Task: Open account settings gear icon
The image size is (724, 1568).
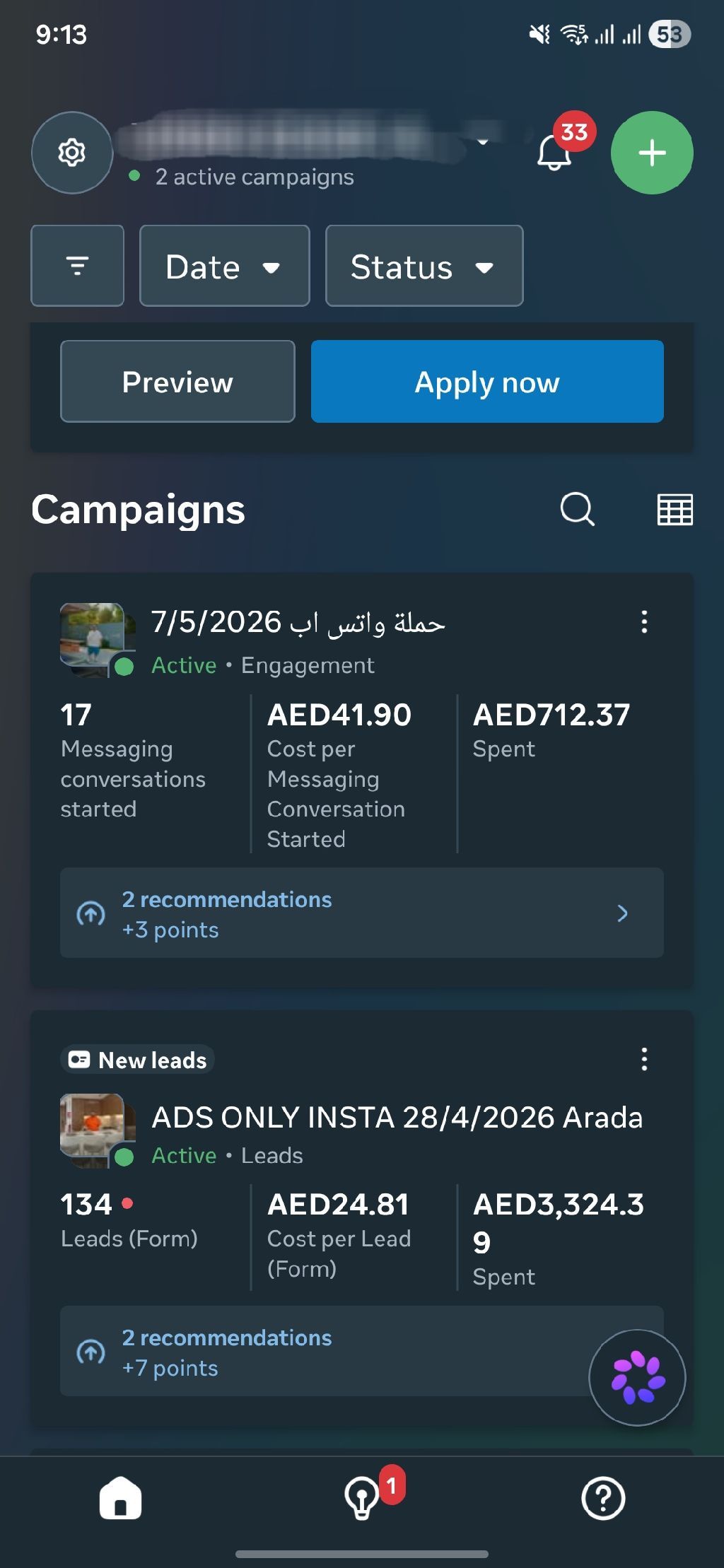Action: click(72, 153)
